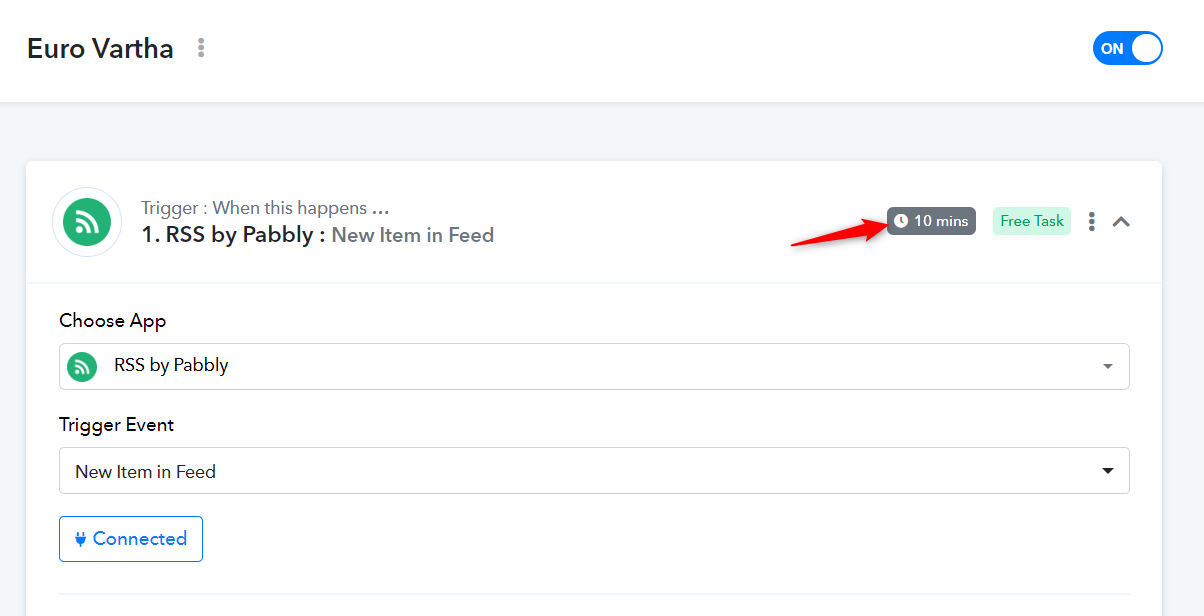Open the Trigger Event dropdown

[594, 470]
